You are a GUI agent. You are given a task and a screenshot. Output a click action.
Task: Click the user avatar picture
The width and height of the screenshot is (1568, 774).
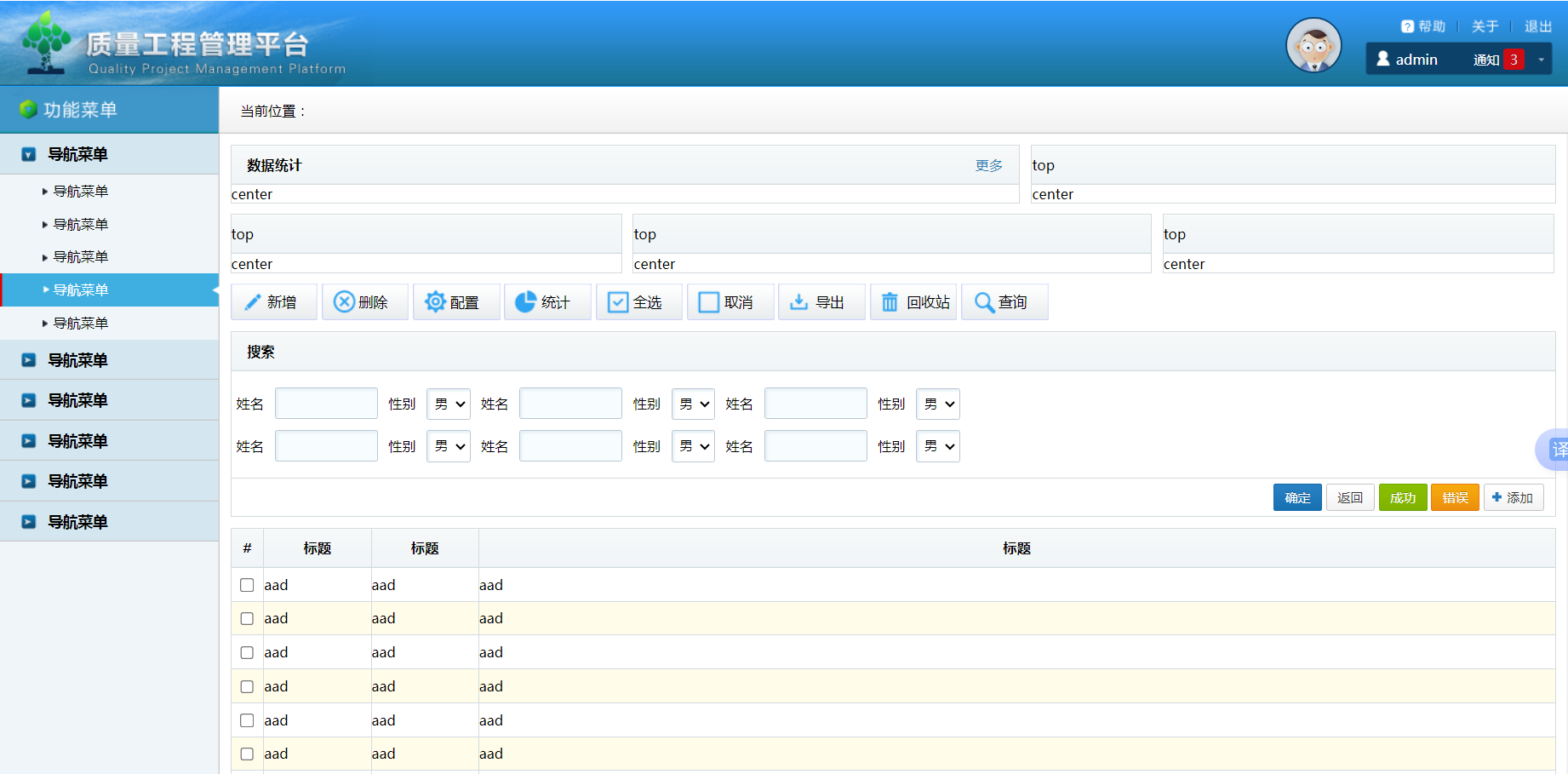(1313, 45)
